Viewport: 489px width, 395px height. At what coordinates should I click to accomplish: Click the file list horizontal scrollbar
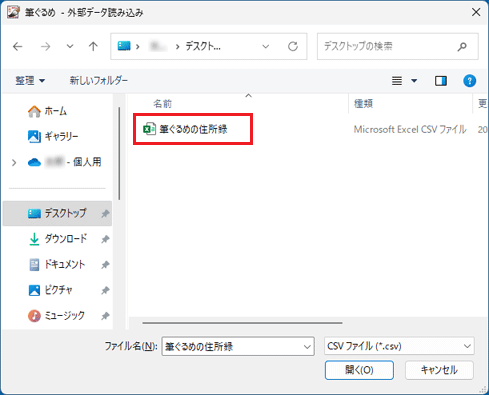[242, 323]
